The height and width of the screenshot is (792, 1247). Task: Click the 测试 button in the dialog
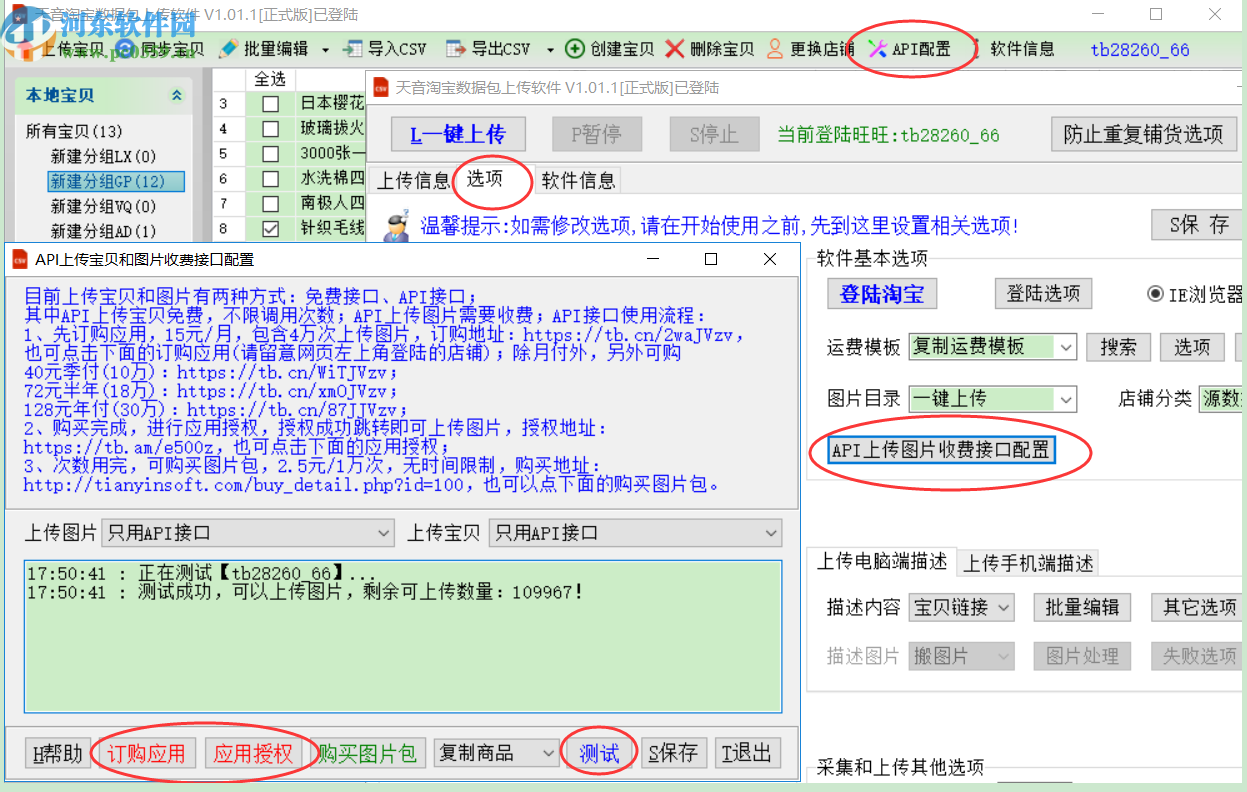[598, 752]
